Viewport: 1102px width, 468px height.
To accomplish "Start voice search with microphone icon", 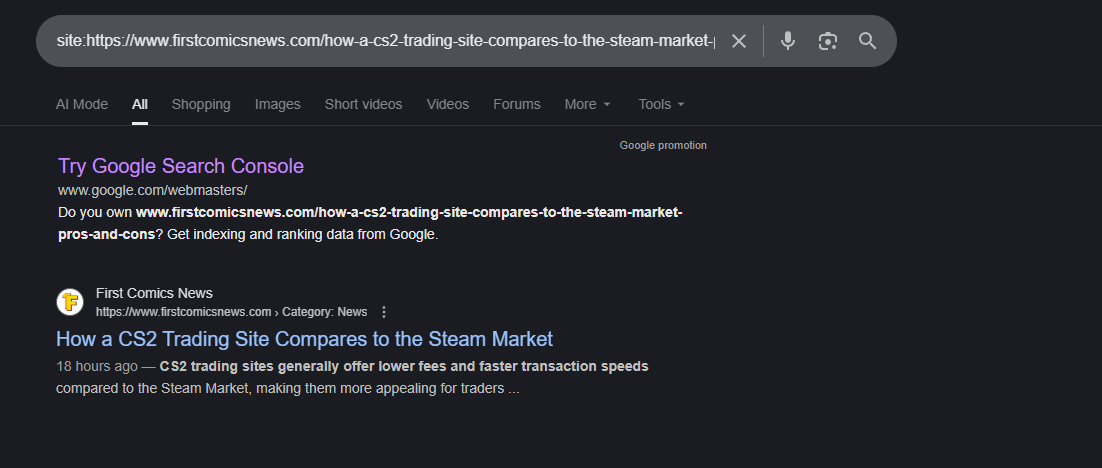I will click(788, 41).
